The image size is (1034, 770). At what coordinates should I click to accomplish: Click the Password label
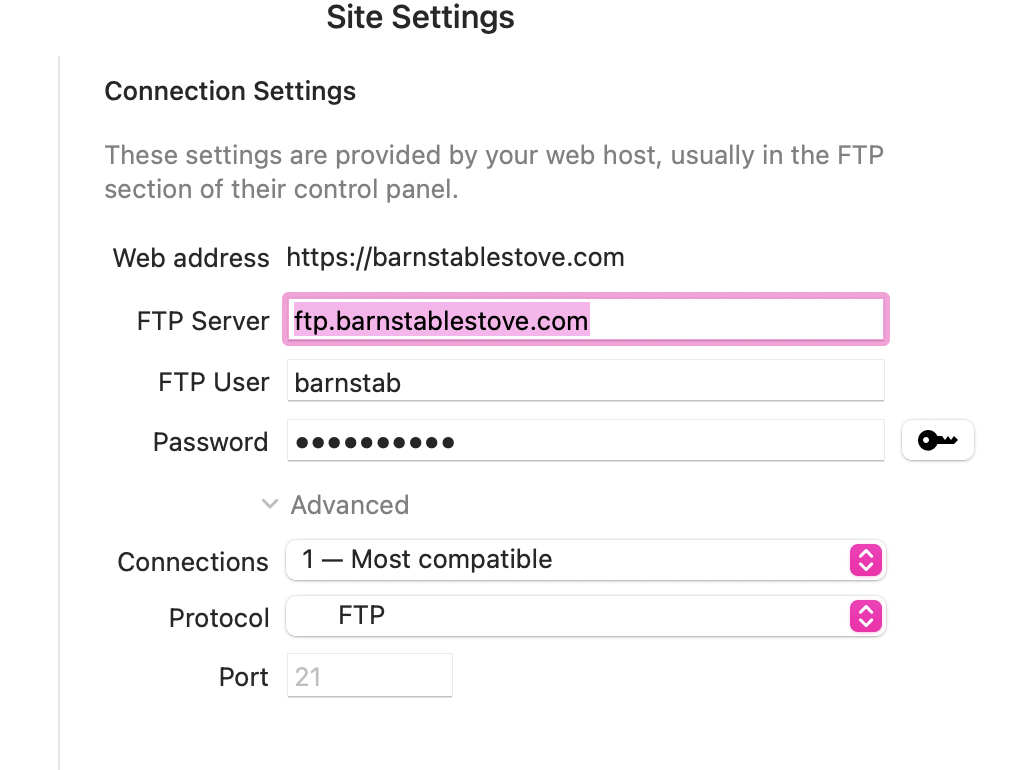210,442
